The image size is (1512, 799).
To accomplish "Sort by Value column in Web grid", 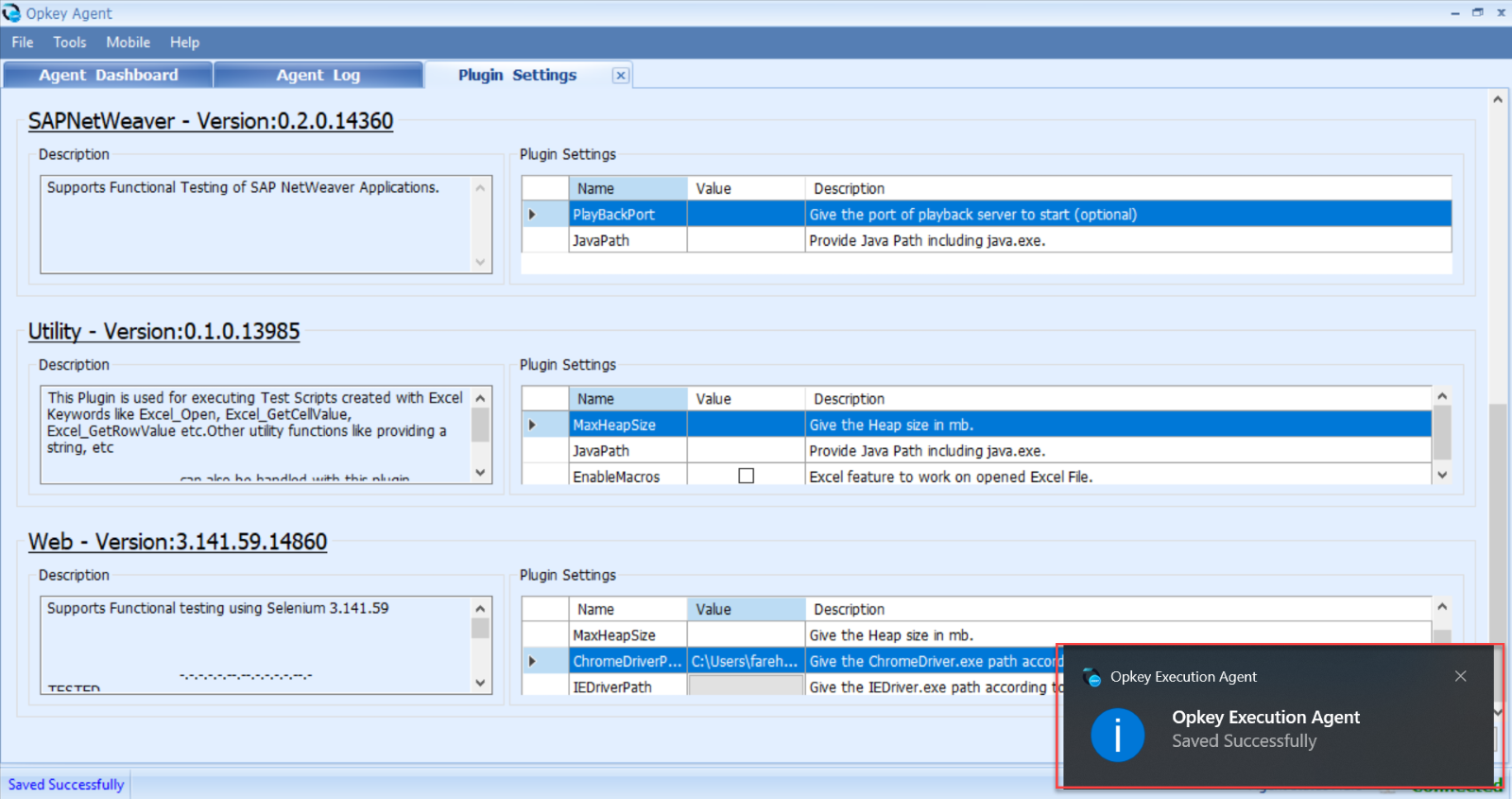I will pos(746,610).
